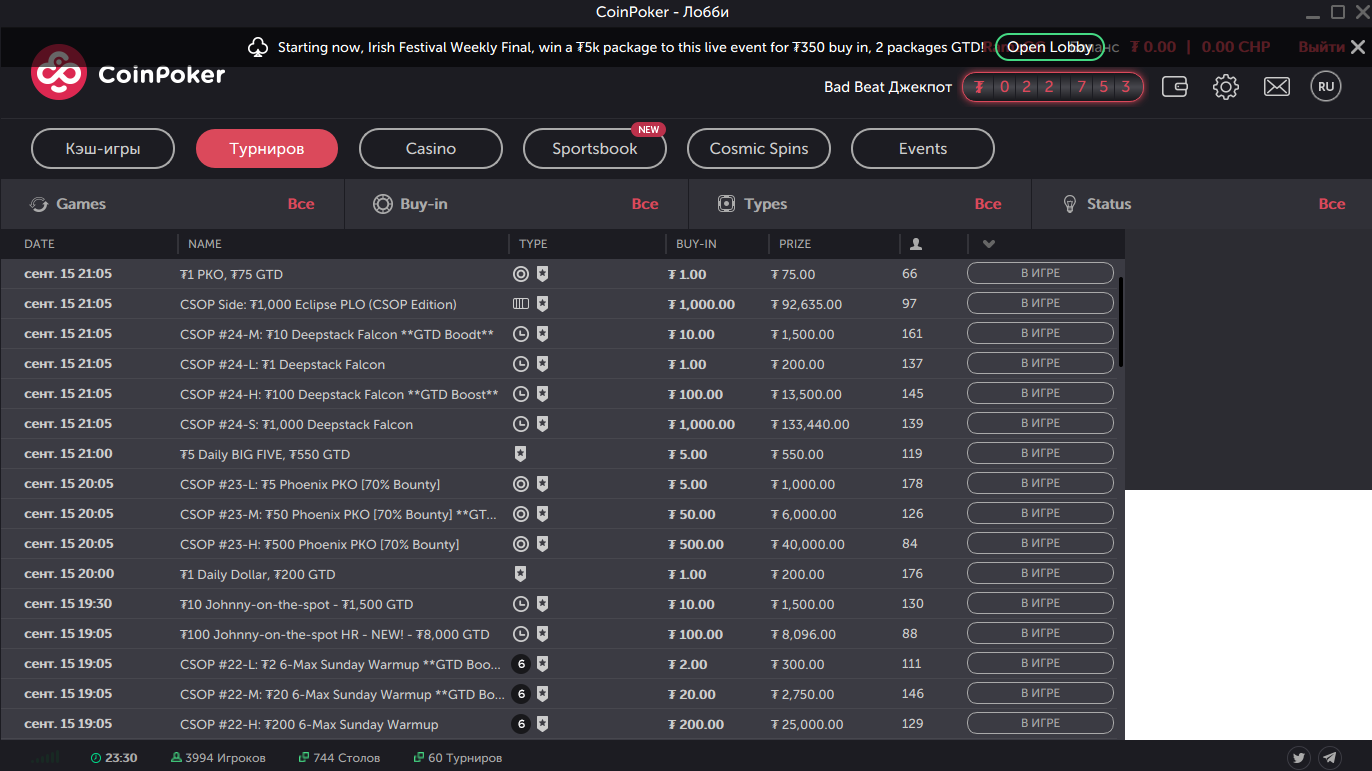Sort by the BUY-IN column header

click(696, 244)
